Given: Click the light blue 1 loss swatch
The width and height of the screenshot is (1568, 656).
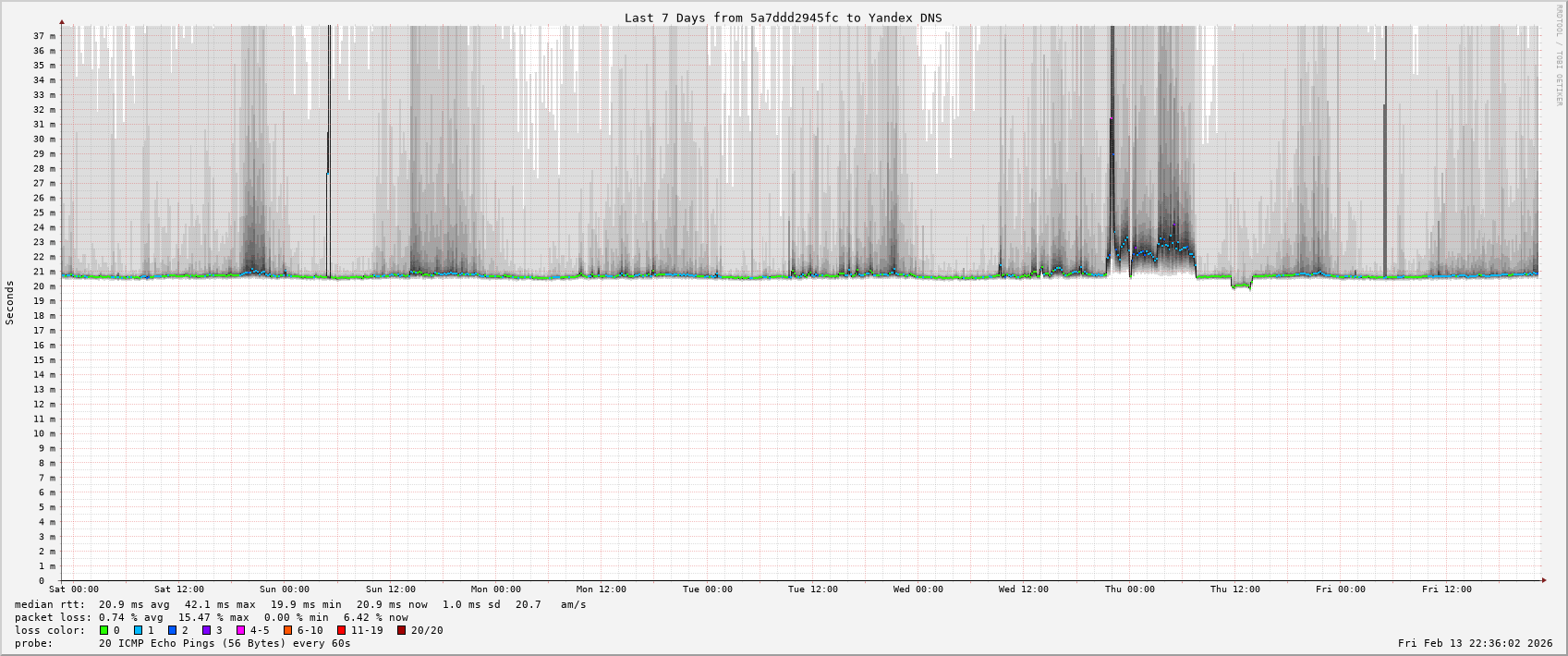Looking at the screenshot, I should [138, 630].
